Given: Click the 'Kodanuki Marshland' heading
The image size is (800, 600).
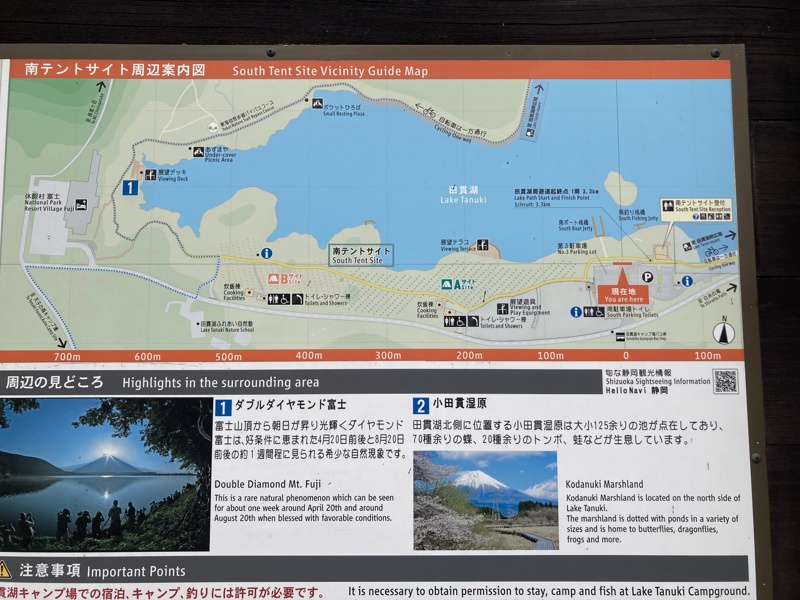Looking at the screenshot, I should click(604, 484).
